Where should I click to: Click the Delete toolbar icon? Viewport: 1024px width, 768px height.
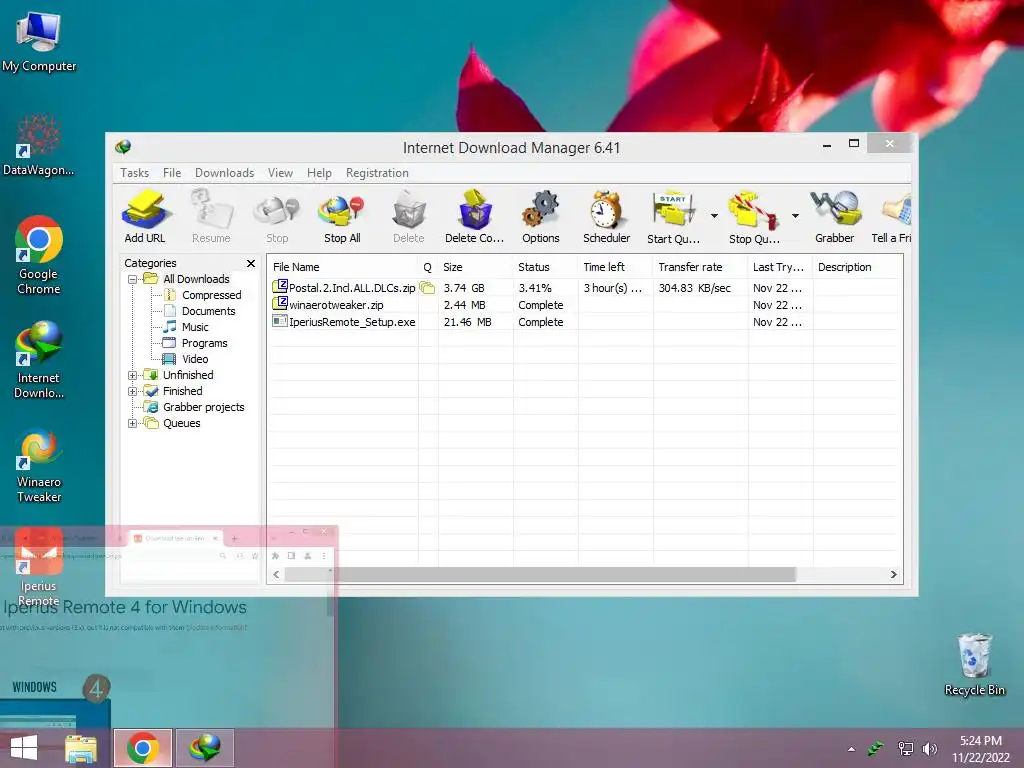[x=409, y=217]
